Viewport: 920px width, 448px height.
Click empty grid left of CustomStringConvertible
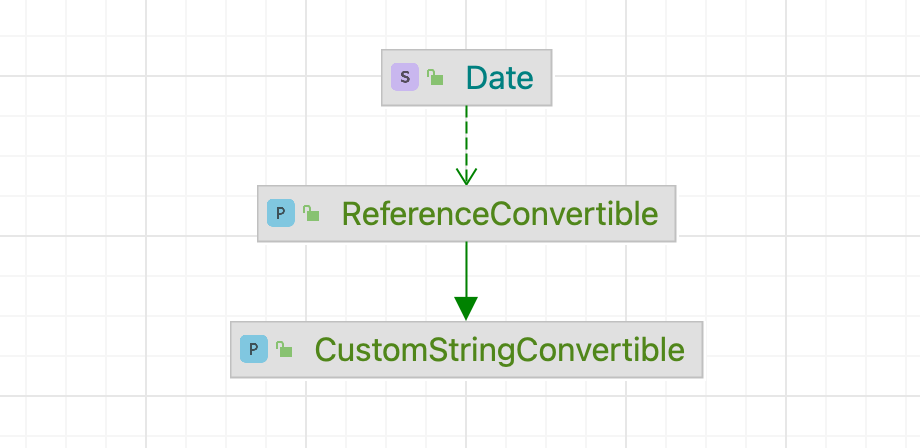(110, 349)
